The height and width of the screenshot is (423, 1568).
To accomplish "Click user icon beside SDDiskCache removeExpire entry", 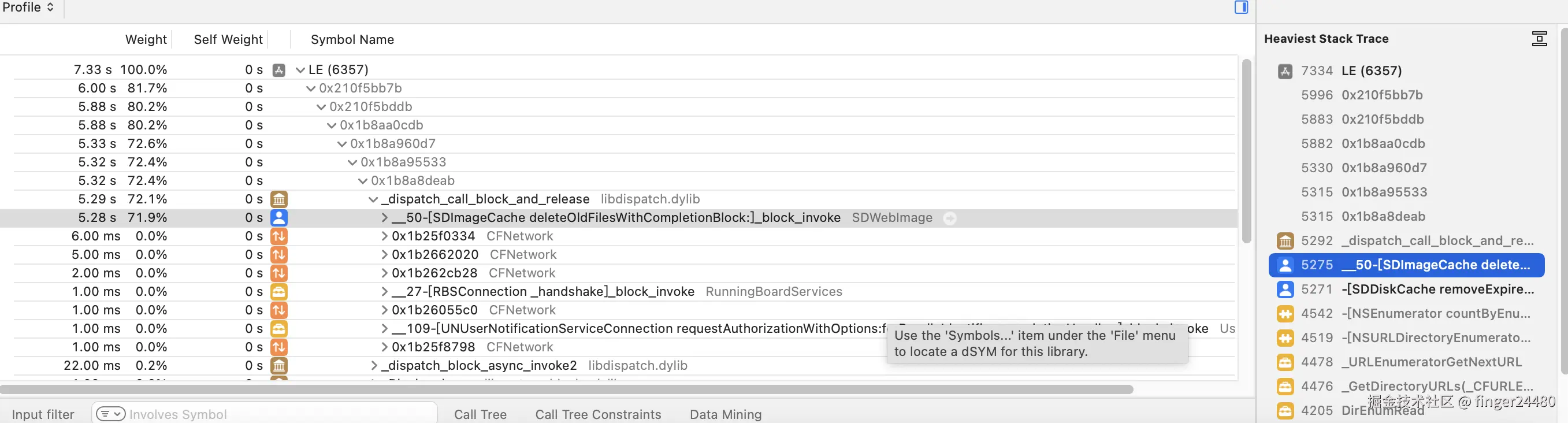I will [1285, 290].
